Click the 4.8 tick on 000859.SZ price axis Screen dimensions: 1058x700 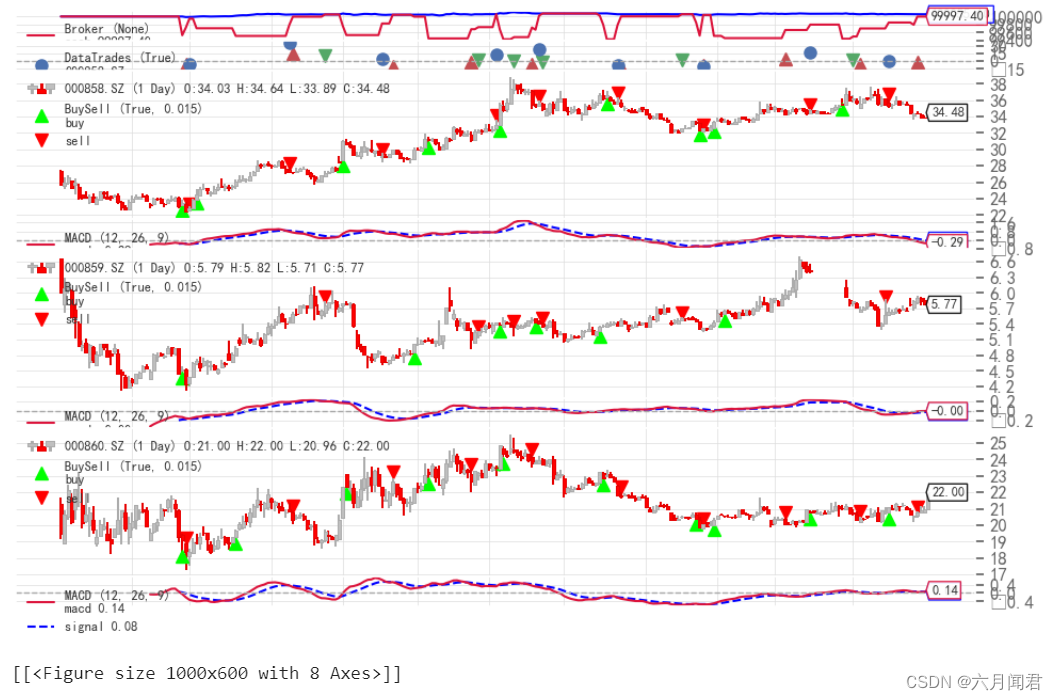click(1002, 356)
